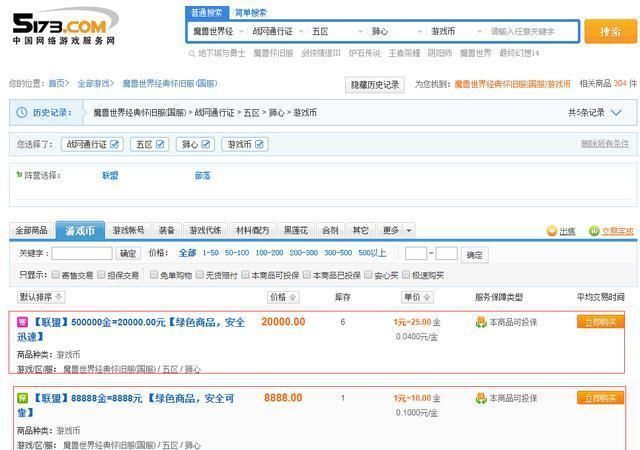Enable the 无货赔付 checkbox
Viewport: 640px width, 450px height.
click(x=200, y=274)
